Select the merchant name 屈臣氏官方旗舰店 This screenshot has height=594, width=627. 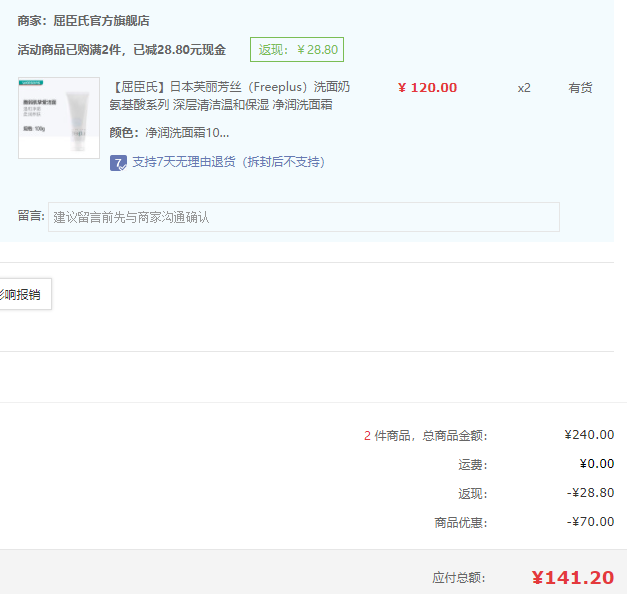click(102, 21)
